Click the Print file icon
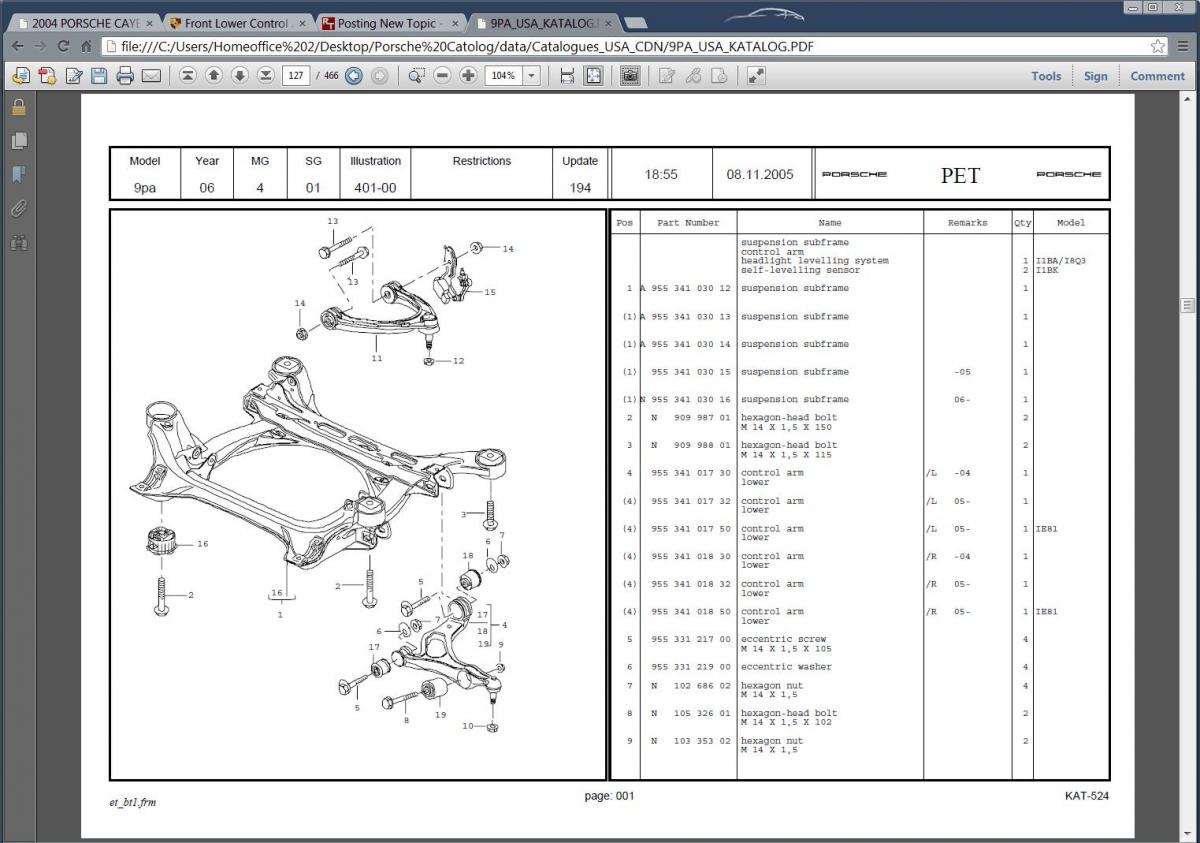The image size is (1200, 843). 125,76
